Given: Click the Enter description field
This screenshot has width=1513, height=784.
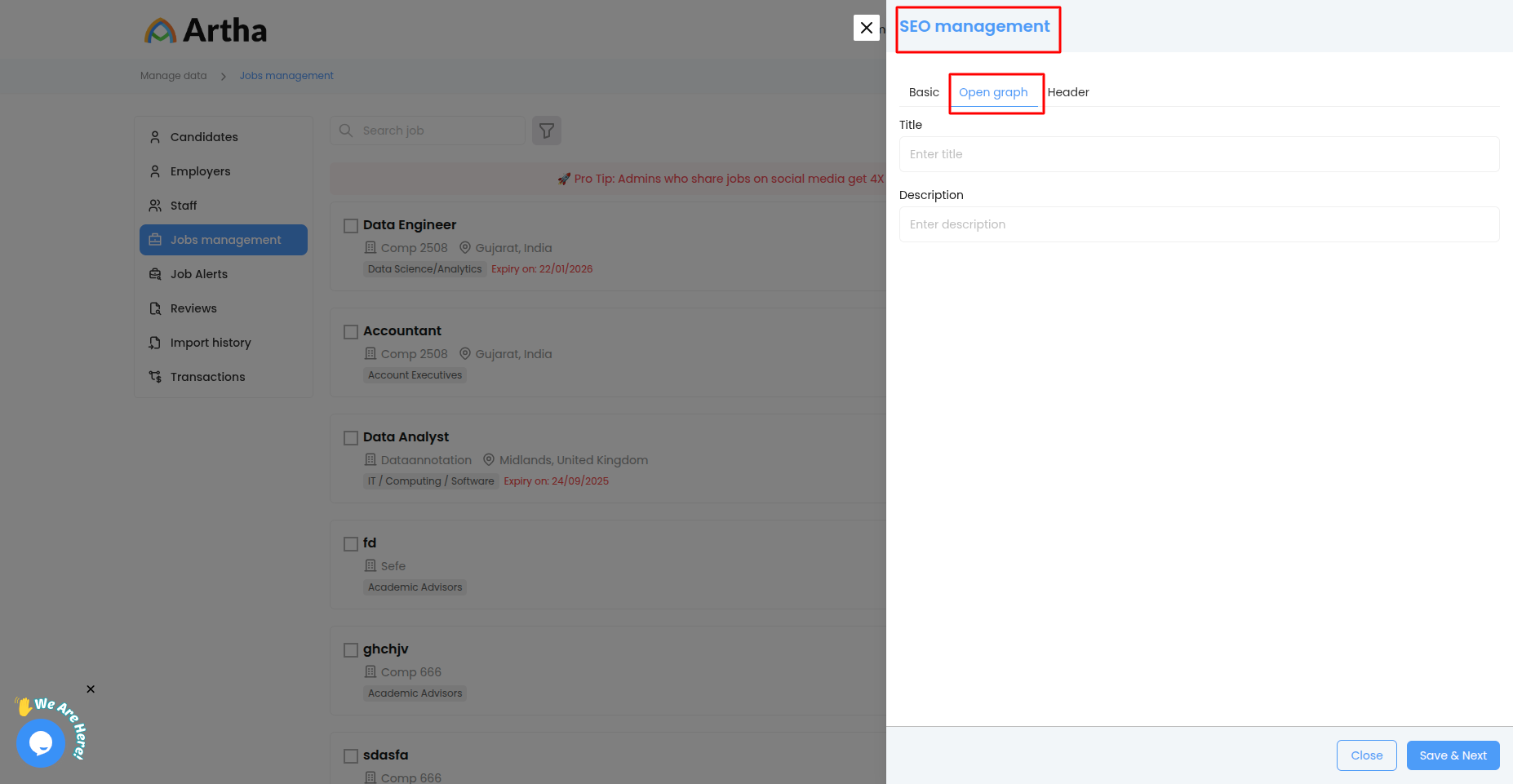Looking at the screenshot, I should [1199, 224].
